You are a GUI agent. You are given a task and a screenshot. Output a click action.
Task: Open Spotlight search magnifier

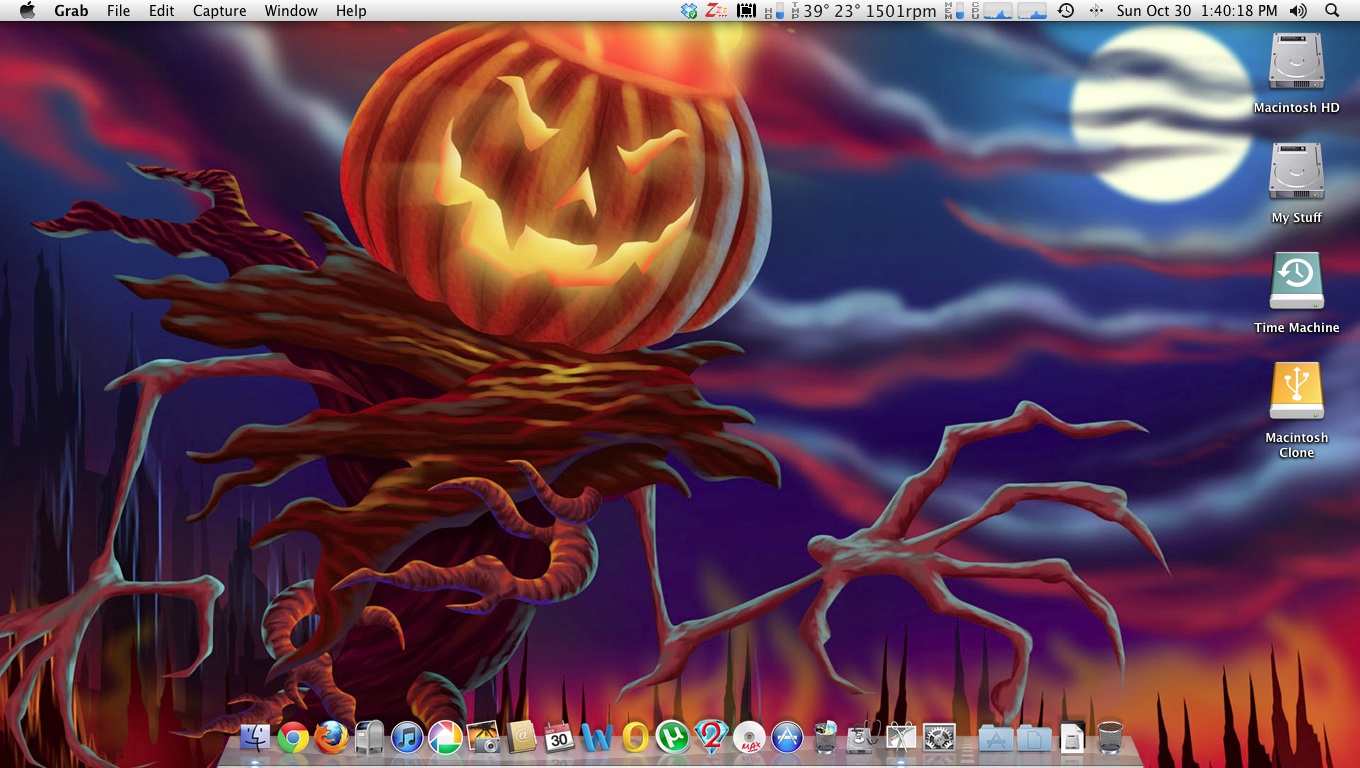click(x=1331, y=11)
